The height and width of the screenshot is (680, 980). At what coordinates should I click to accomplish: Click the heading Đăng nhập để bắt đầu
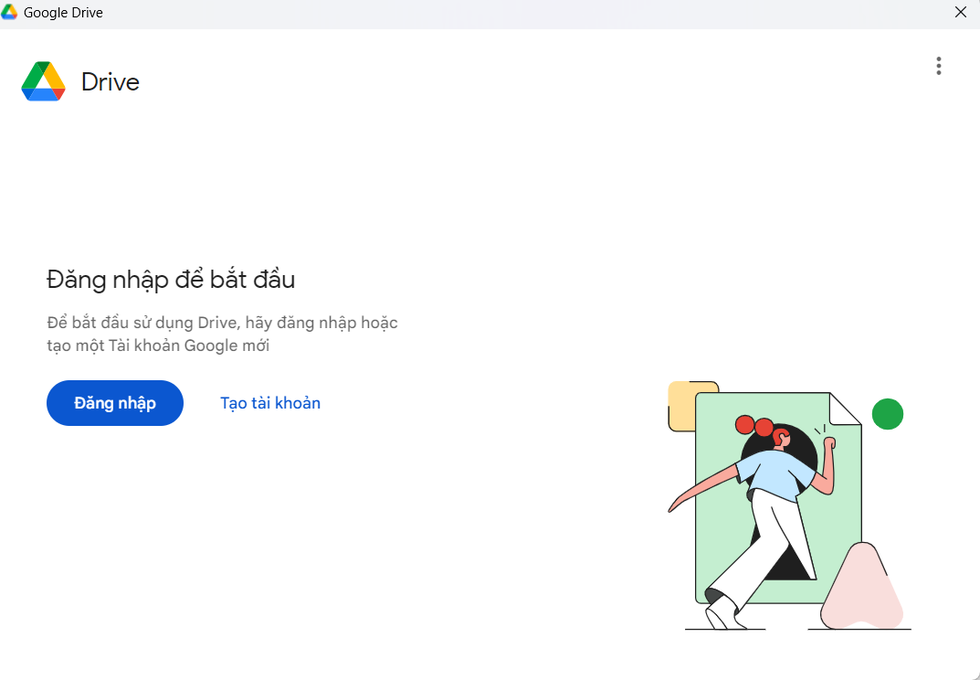171,279
